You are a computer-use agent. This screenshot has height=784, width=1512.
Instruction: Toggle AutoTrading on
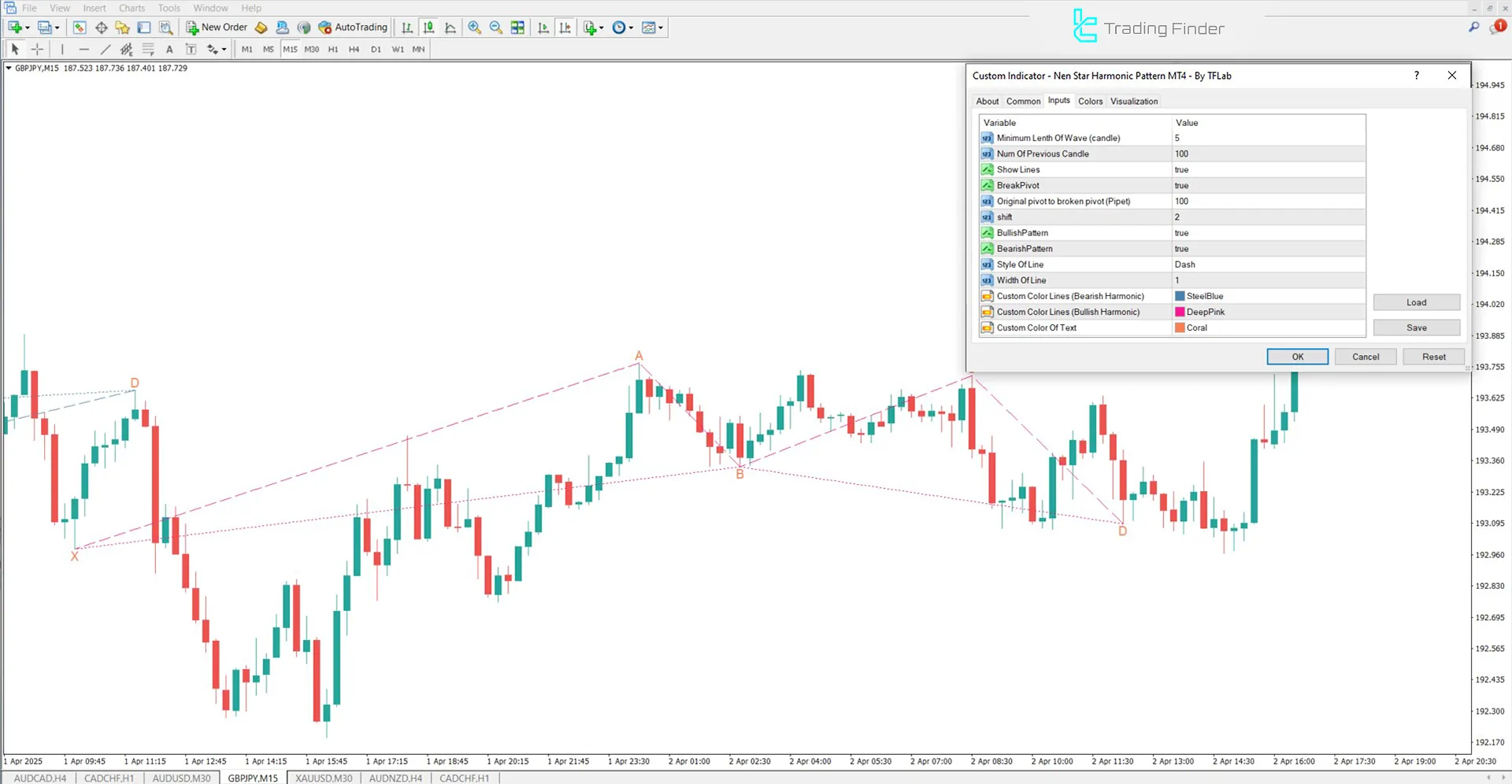coord(352,27)
